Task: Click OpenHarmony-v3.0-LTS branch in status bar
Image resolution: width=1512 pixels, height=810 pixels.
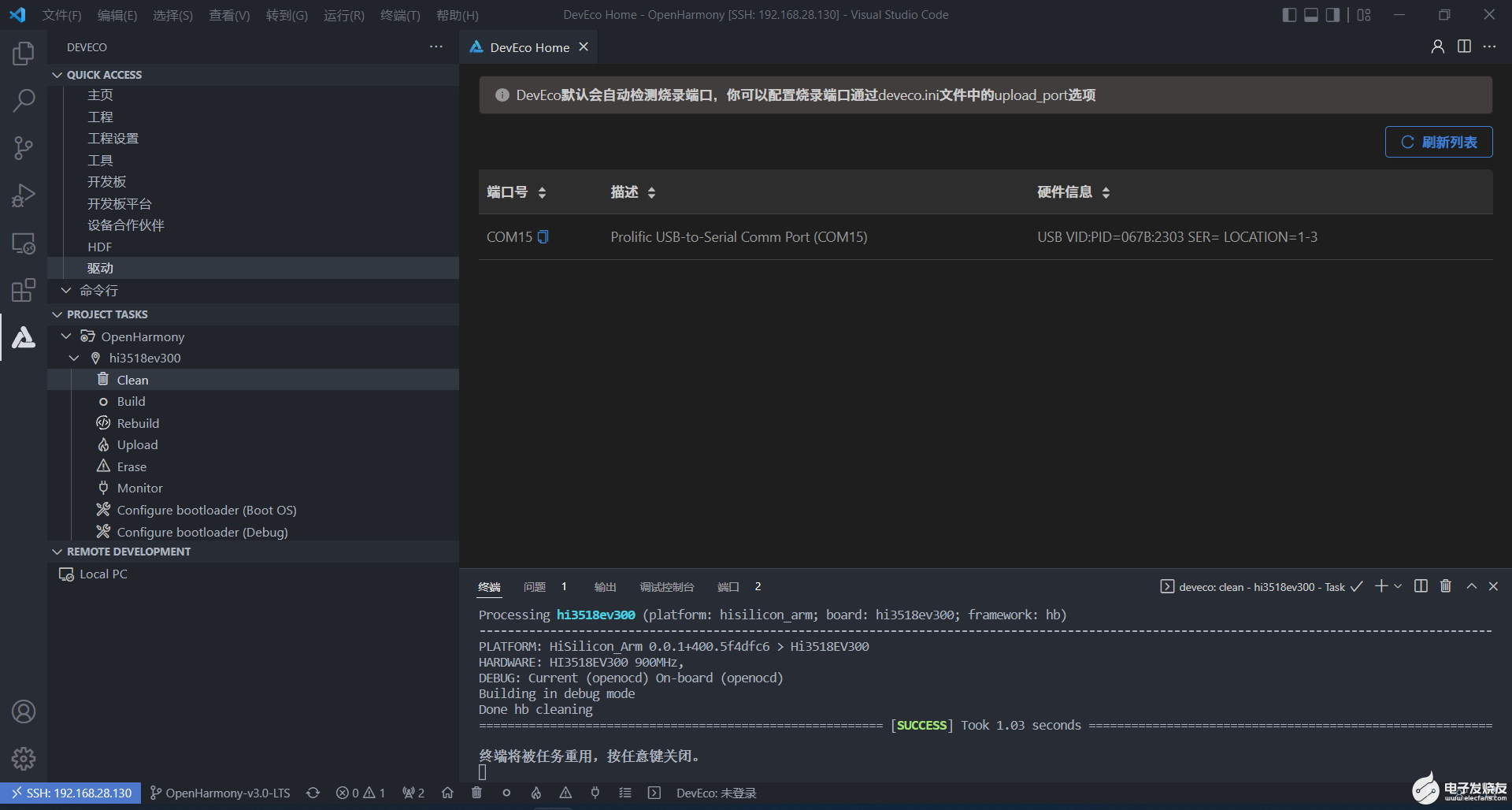Action: pyautogui.click(x=220, y=793)
